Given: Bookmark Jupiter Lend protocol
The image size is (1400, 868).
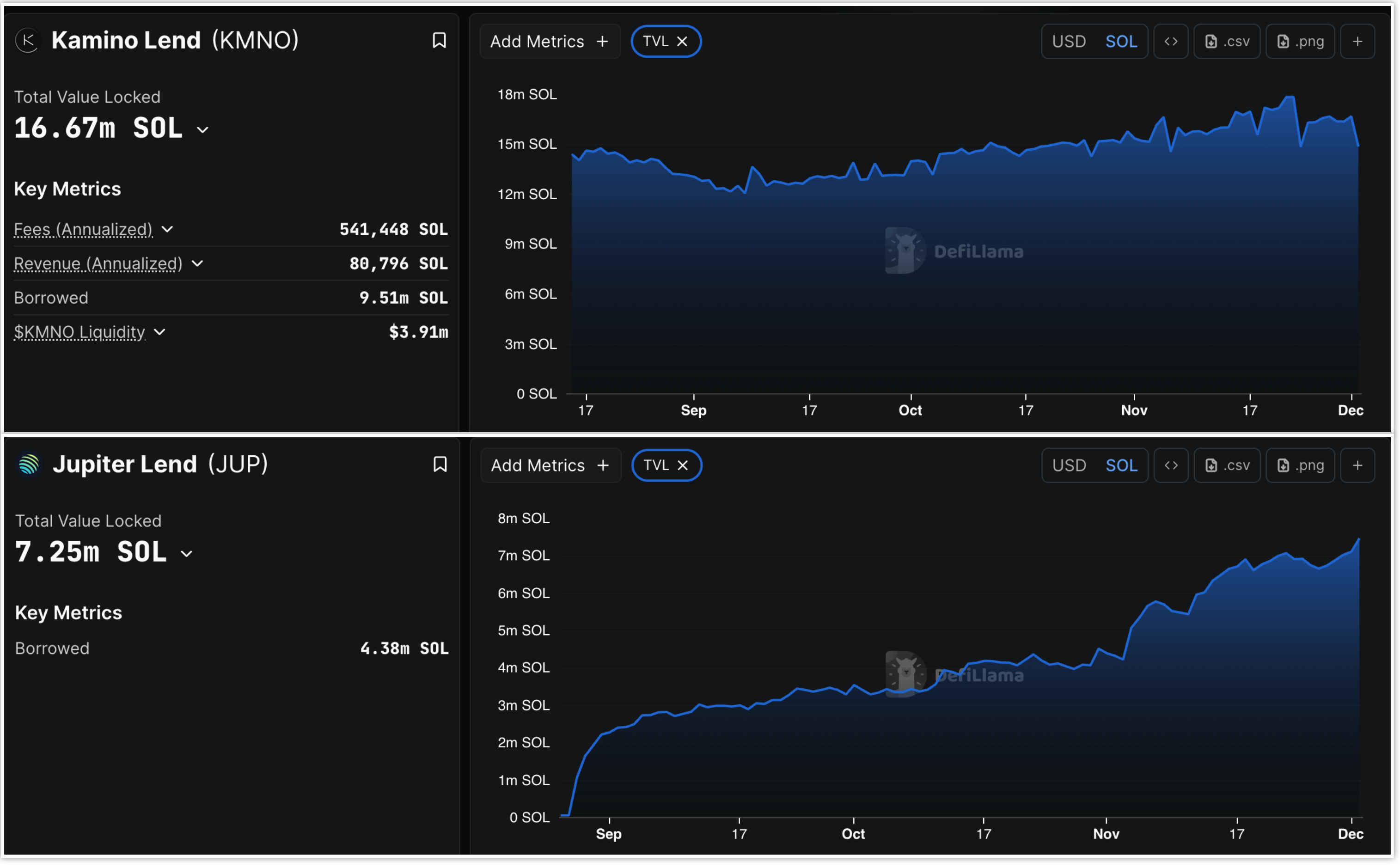Looking at the screenshot, I should click(x=440, y=464).
